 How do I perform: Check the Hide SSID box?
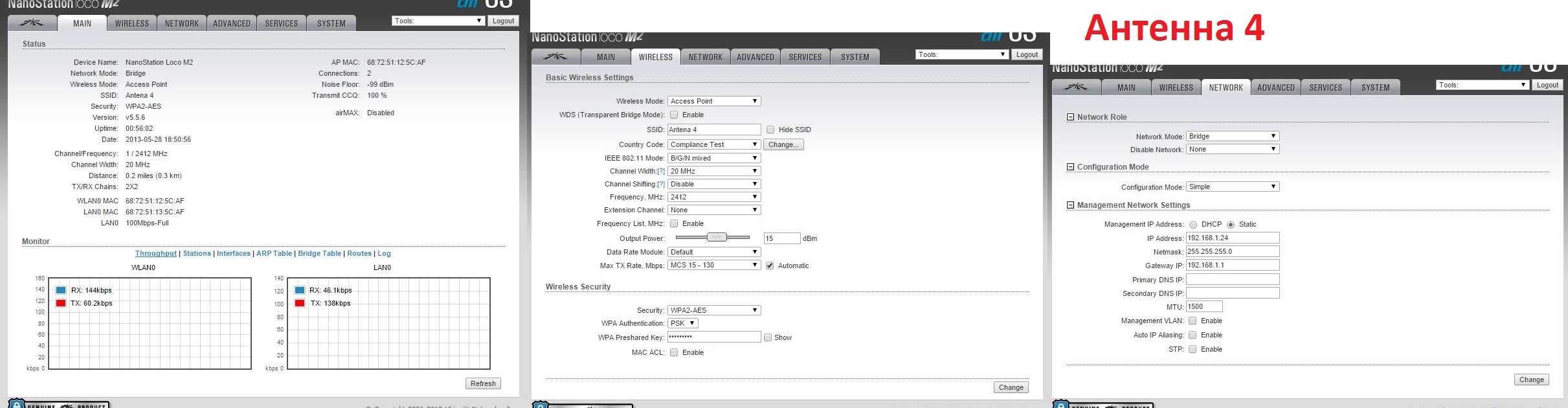(770, 130)
